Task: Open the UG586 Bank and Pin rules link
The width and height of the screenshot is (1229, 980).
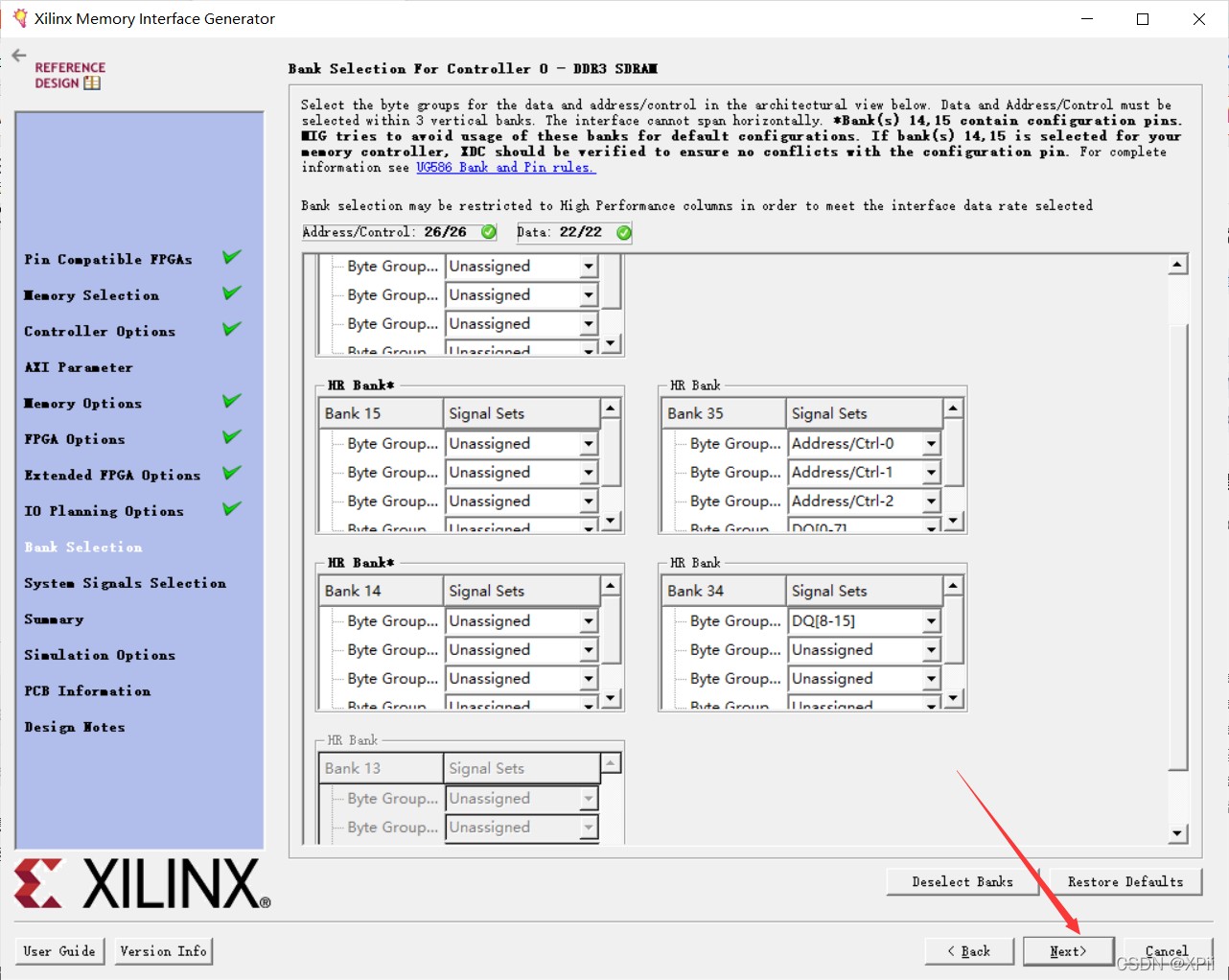Action: click(x=506, y=167)
